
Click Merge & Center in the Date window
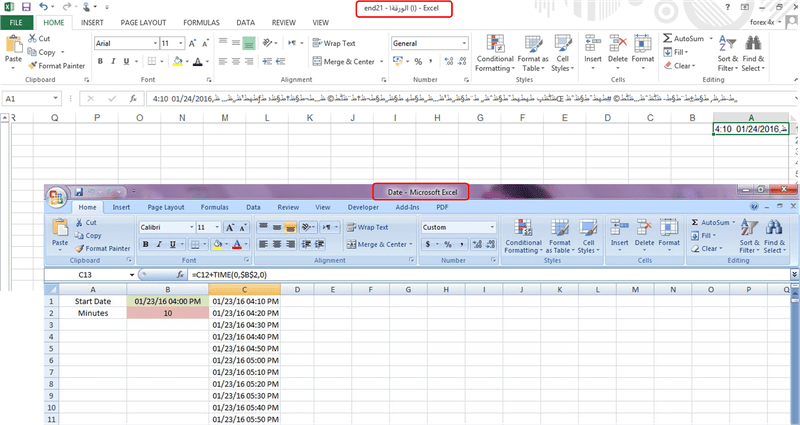(382, 244)
